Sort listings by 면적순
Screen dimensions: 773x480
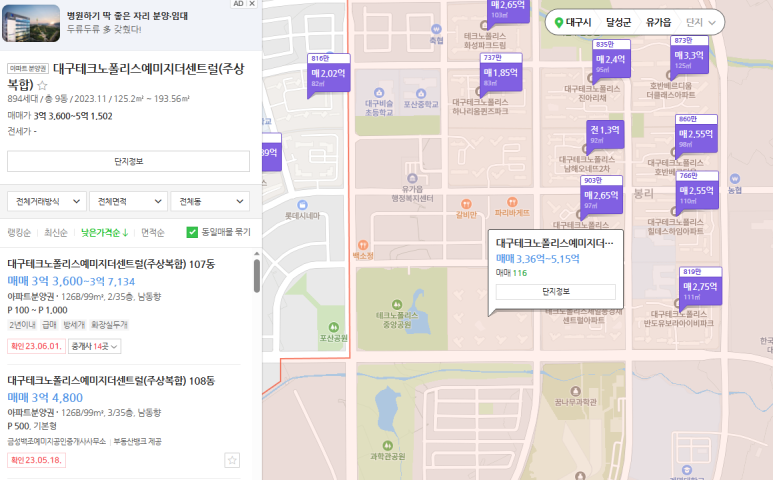(x=152, y=233)
